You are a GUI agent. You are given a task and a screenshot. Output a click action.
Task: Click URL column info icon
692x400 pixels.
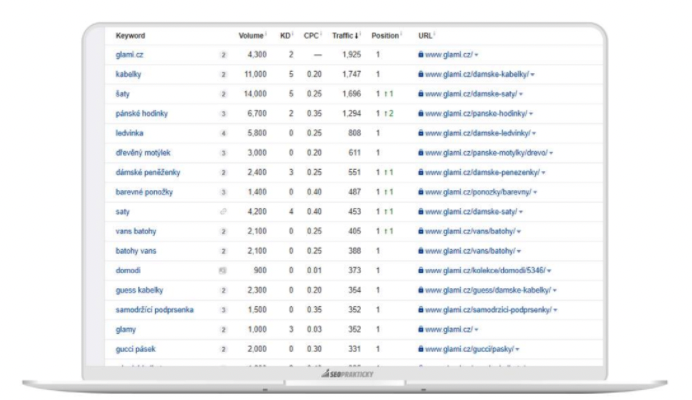click(434, 34)
